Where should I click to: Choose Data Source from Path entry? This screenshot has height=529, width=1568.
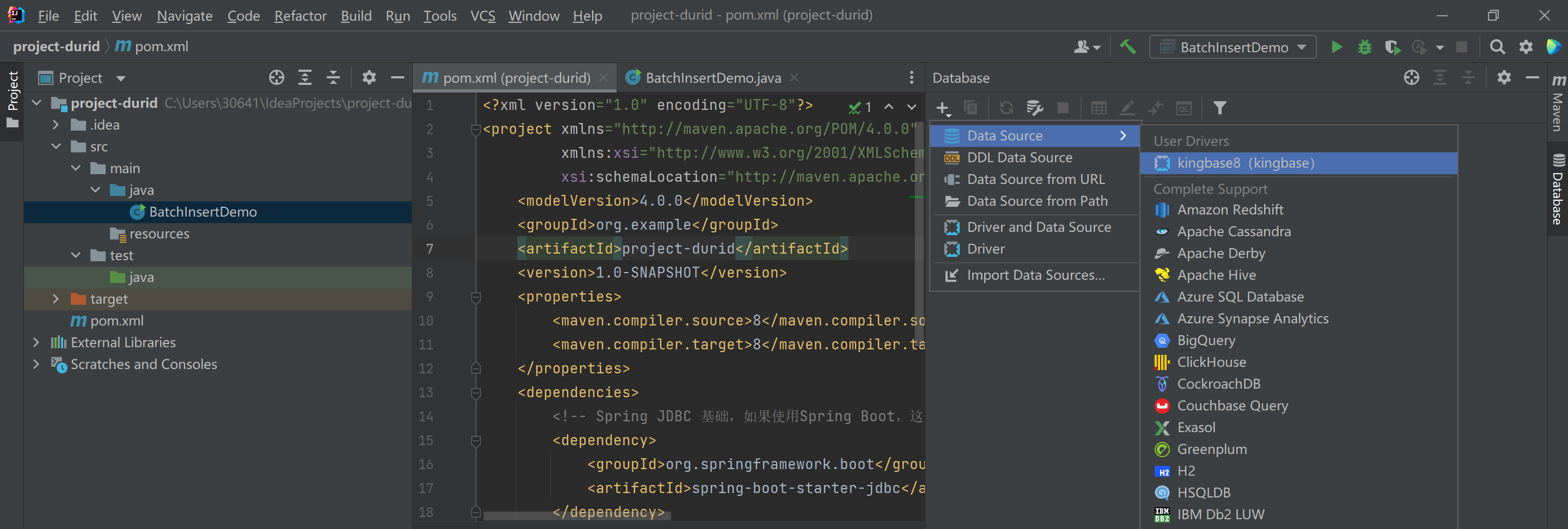click(1035, 201)
